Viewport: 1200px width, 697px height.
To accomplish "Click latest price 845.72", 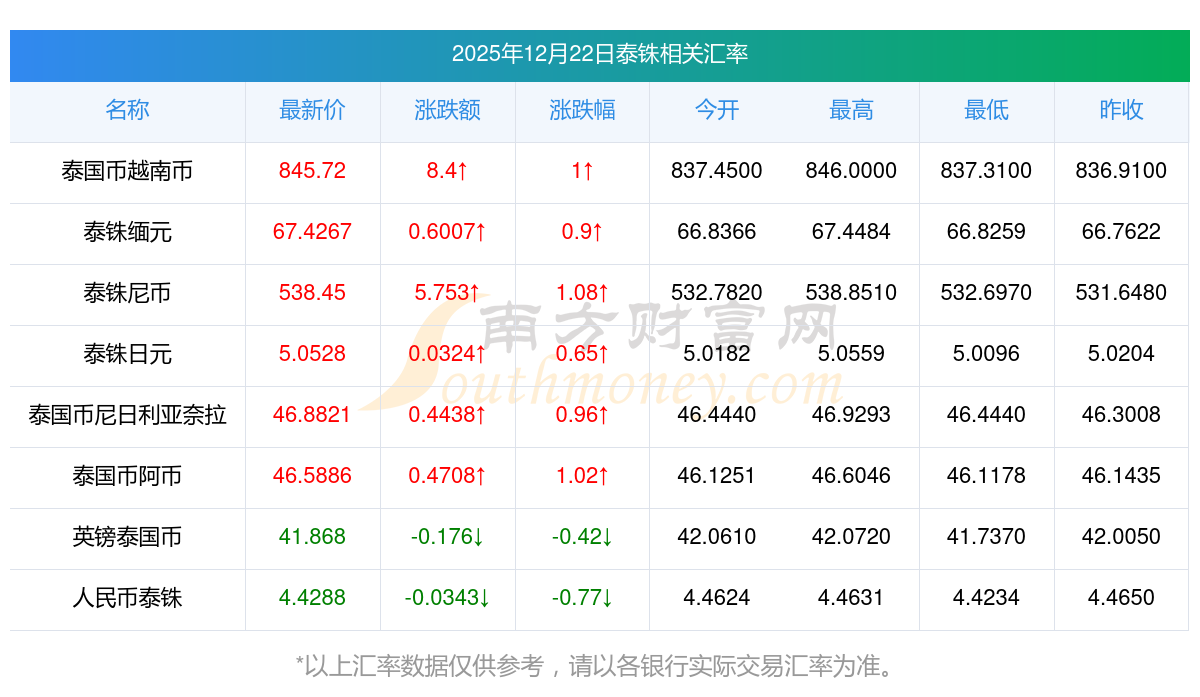I will point(312,172).
